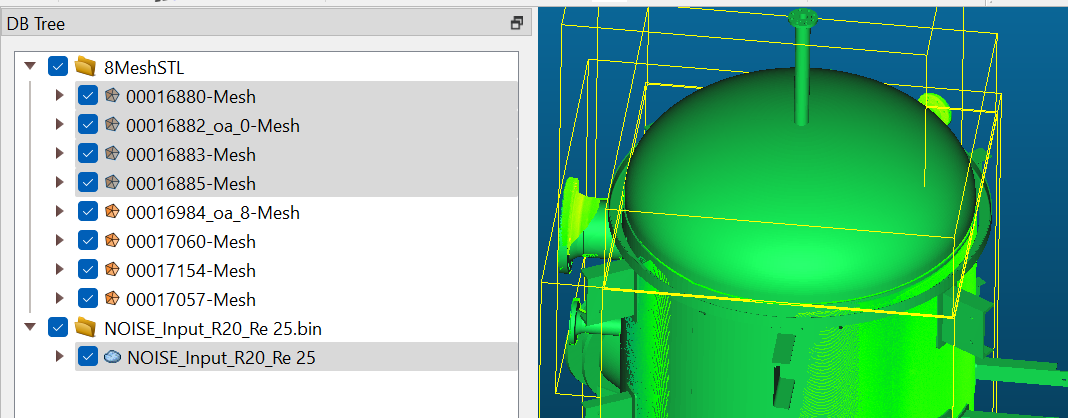
Task: Uncheck the NOISE_Input_R20_Re 25.bin folder checkbox
Action: coord(58,328)
